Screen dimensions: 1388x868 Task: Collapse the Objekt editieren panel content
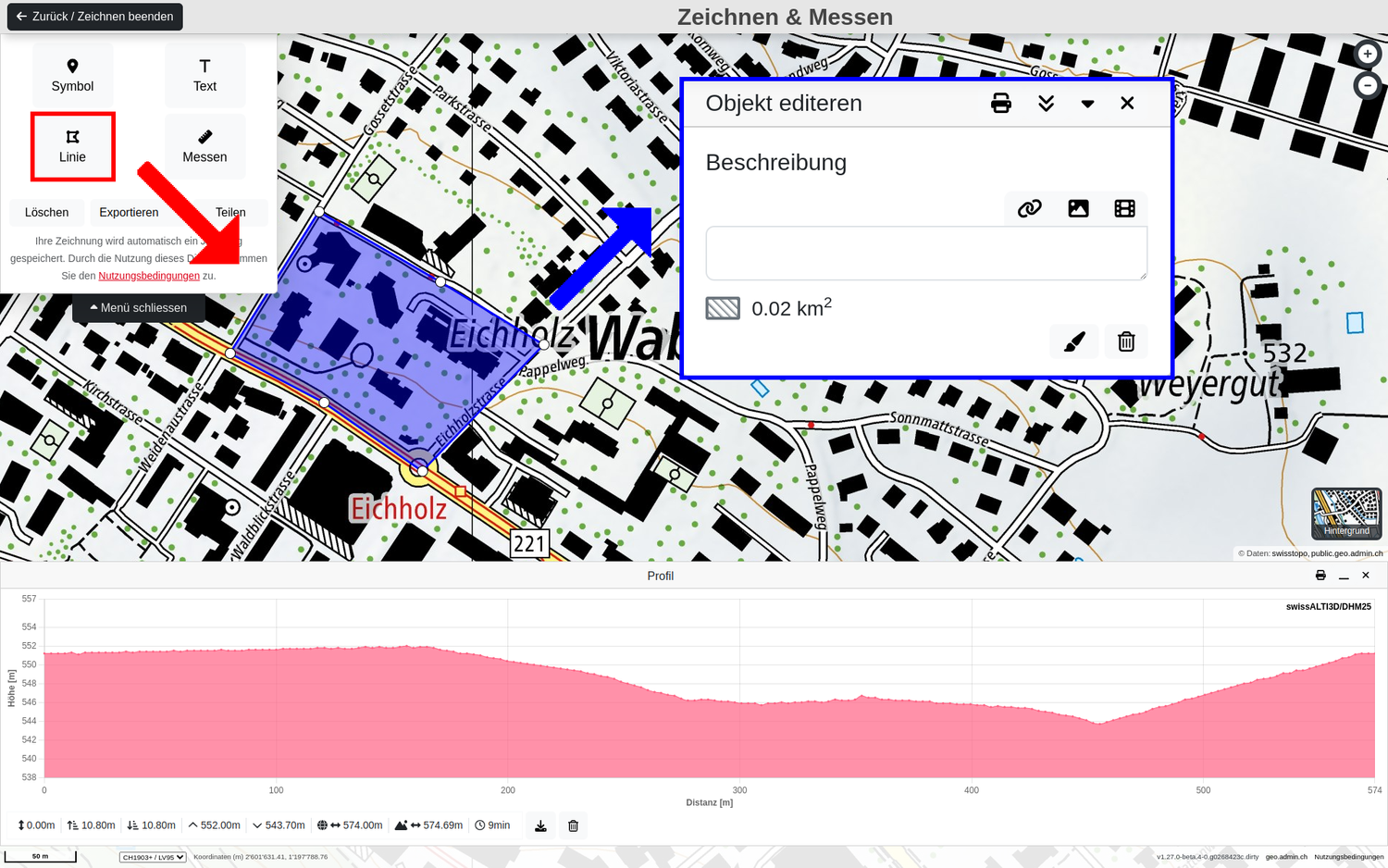pyautogui.click(x=1046, y=103)
